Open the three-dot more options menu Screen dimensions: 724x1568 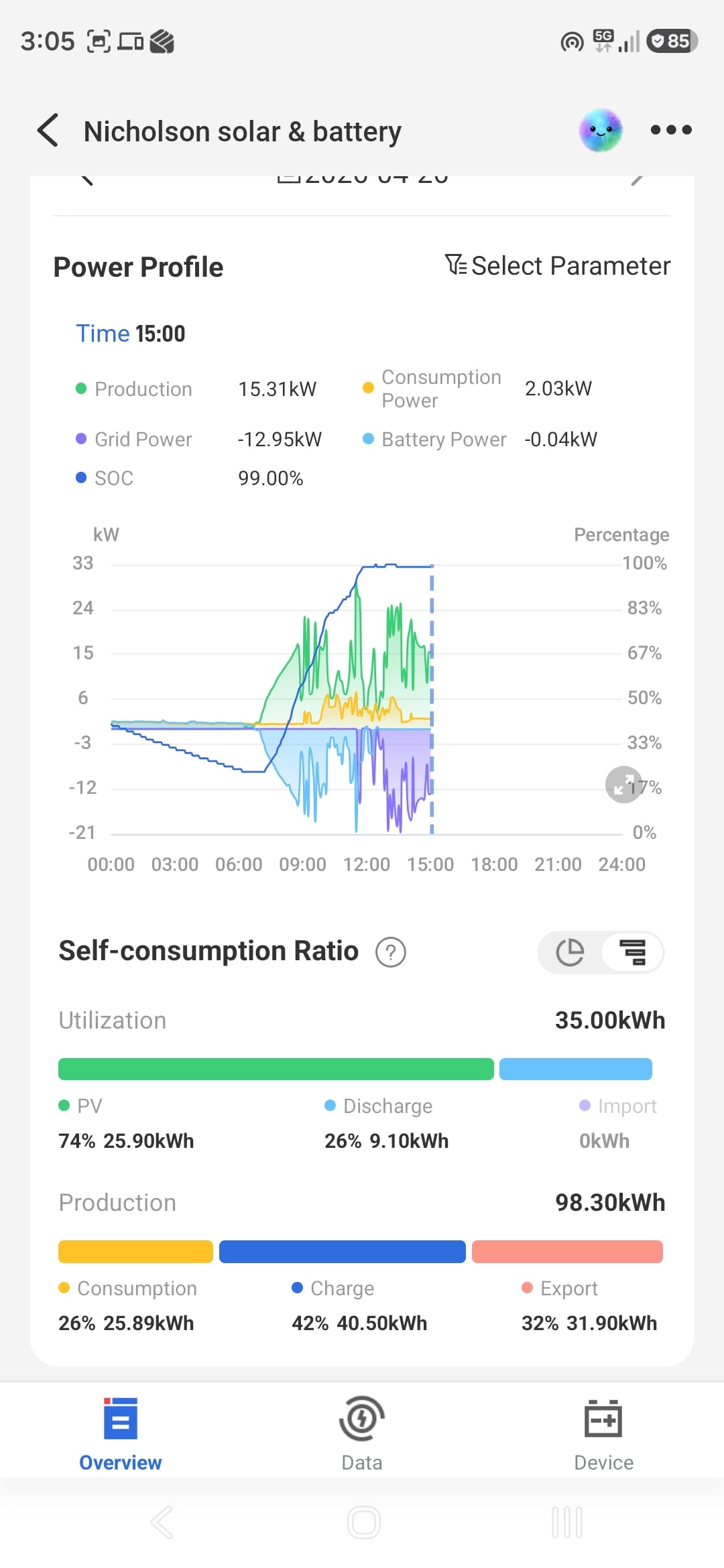tap(671, 130)
